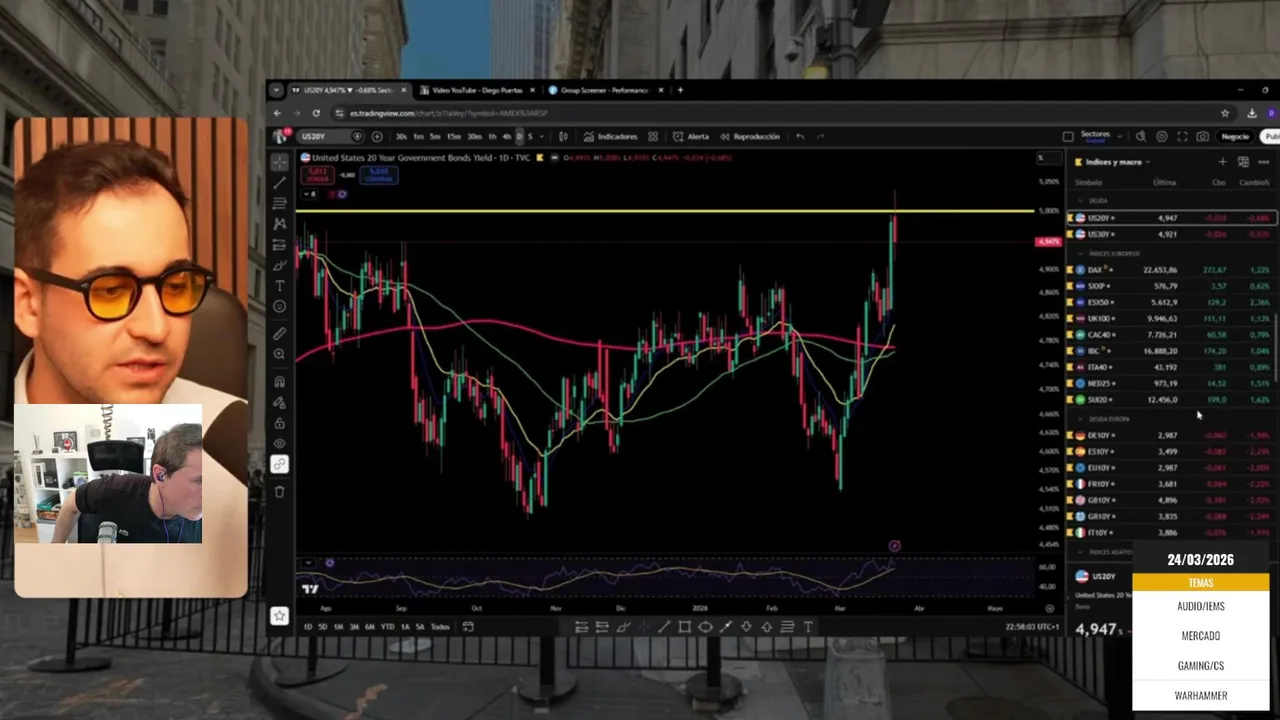The width and height of the screenshot is (1280, 720).
Task: Toggle the lock drawings tool
Action: pos(279,422)
